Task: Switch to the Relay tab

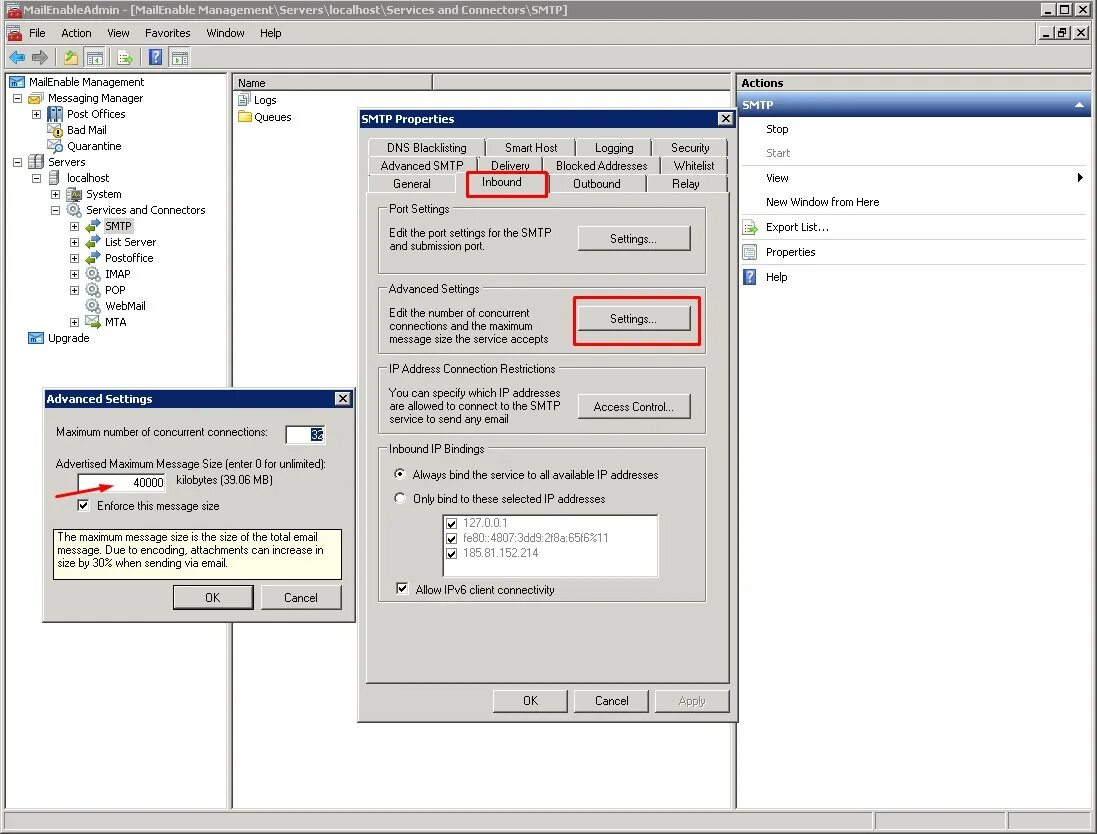Action: tap(686, 184)
